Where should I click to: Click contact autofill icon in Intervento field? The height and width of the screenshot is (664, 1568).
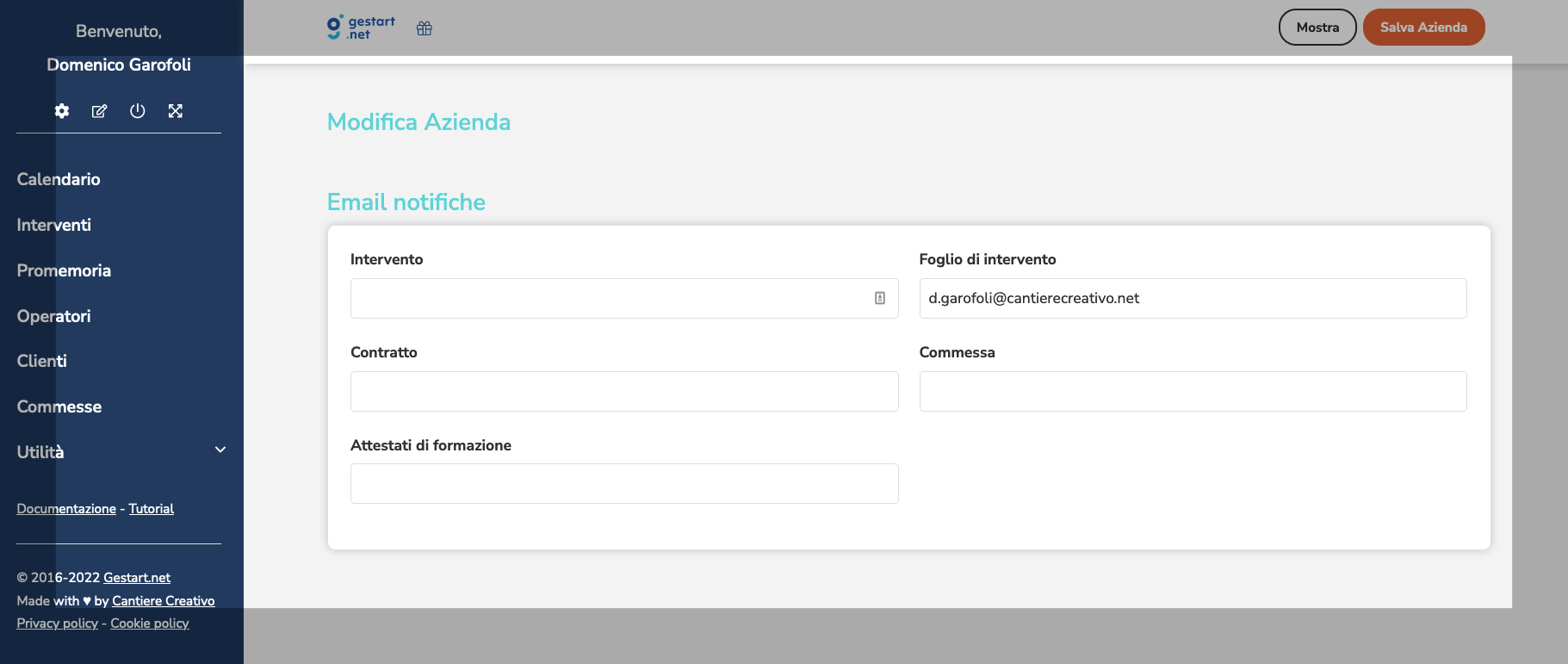[880, 298]
